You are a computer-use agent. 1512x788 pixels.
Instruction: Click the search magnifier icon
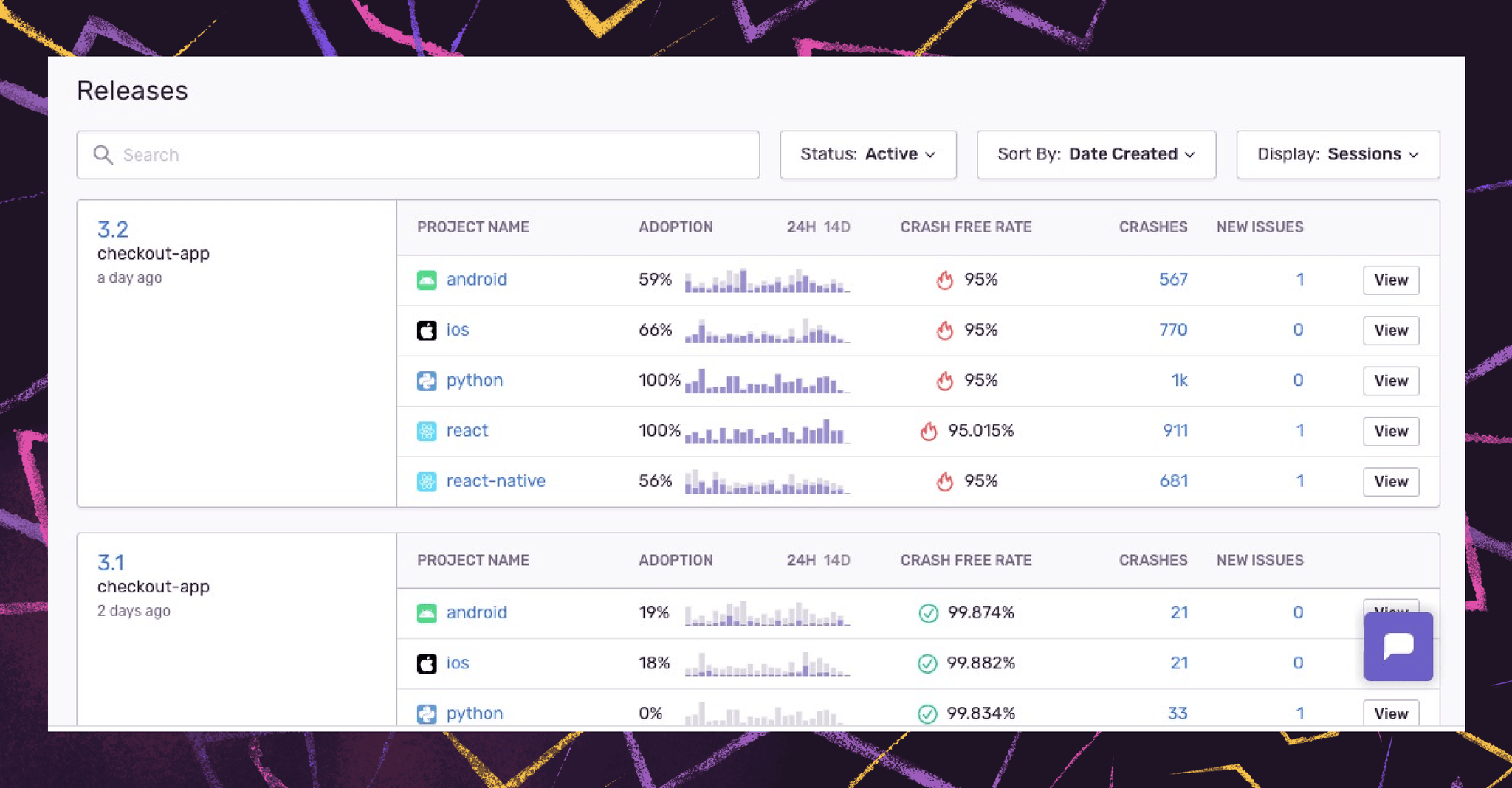[103, 155]
